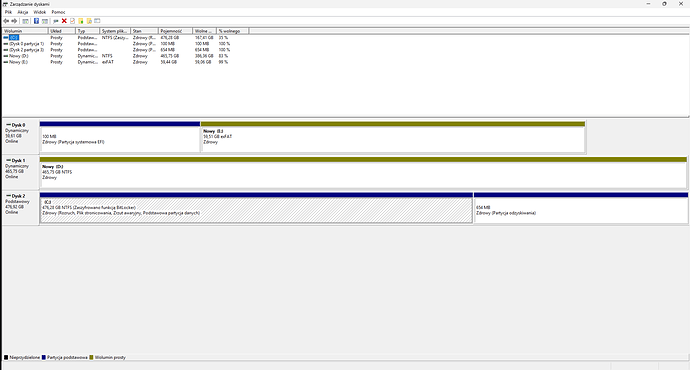Click the Forward arrow toolbar icon
Screen dimensions: 690x370
pyautogui.click(x=14, y=21)
